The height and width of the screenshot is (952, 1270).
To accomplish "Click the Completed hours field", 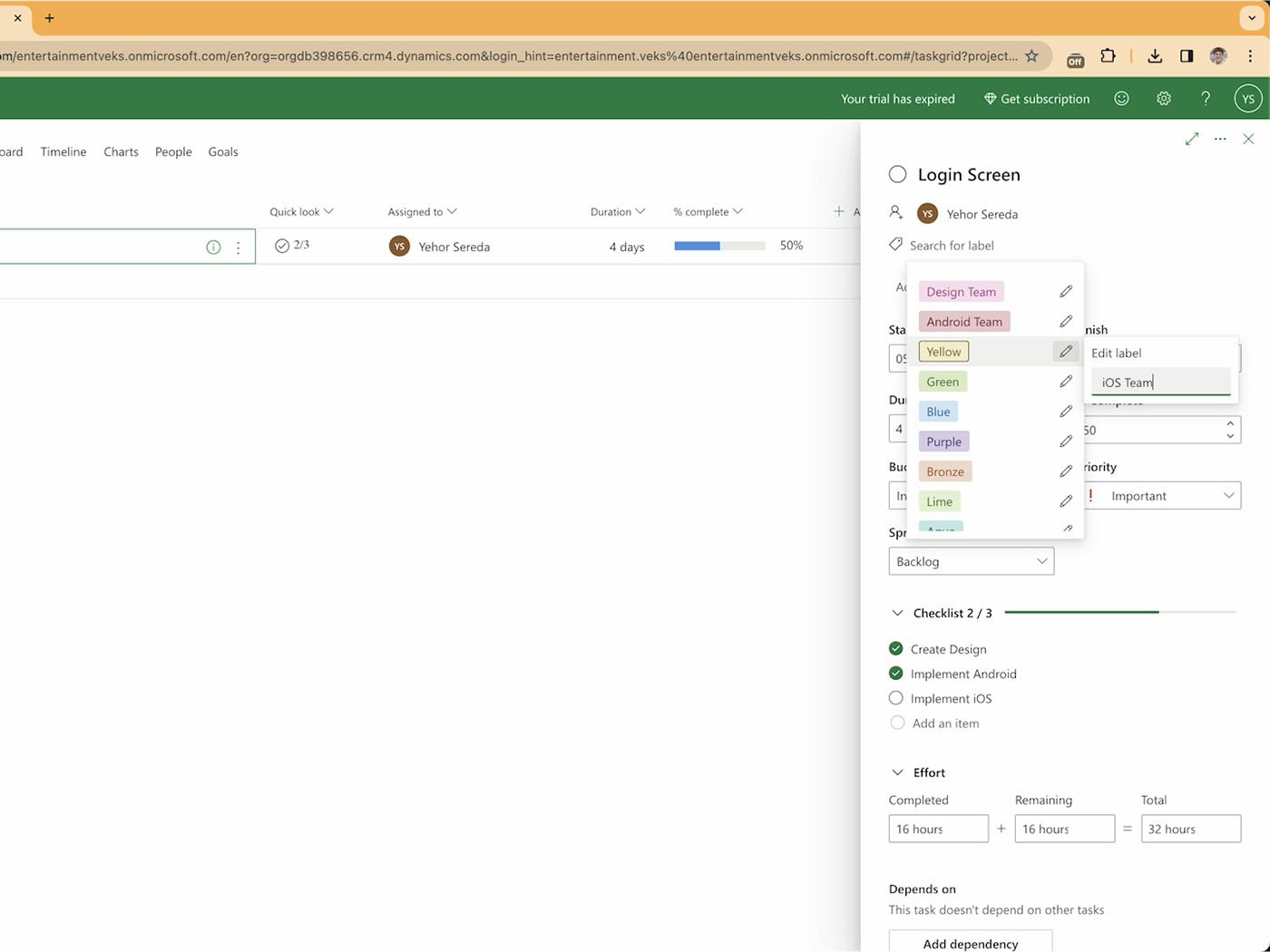I will pyautogui.click(x=938, y=828).
